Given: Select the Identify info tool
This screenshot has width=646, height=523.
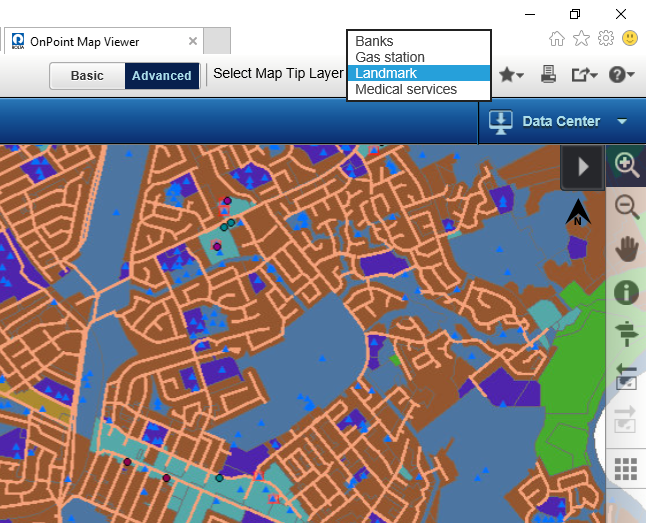Looking at the screenshot, I should pyautogui.click(x=627, y=292).
